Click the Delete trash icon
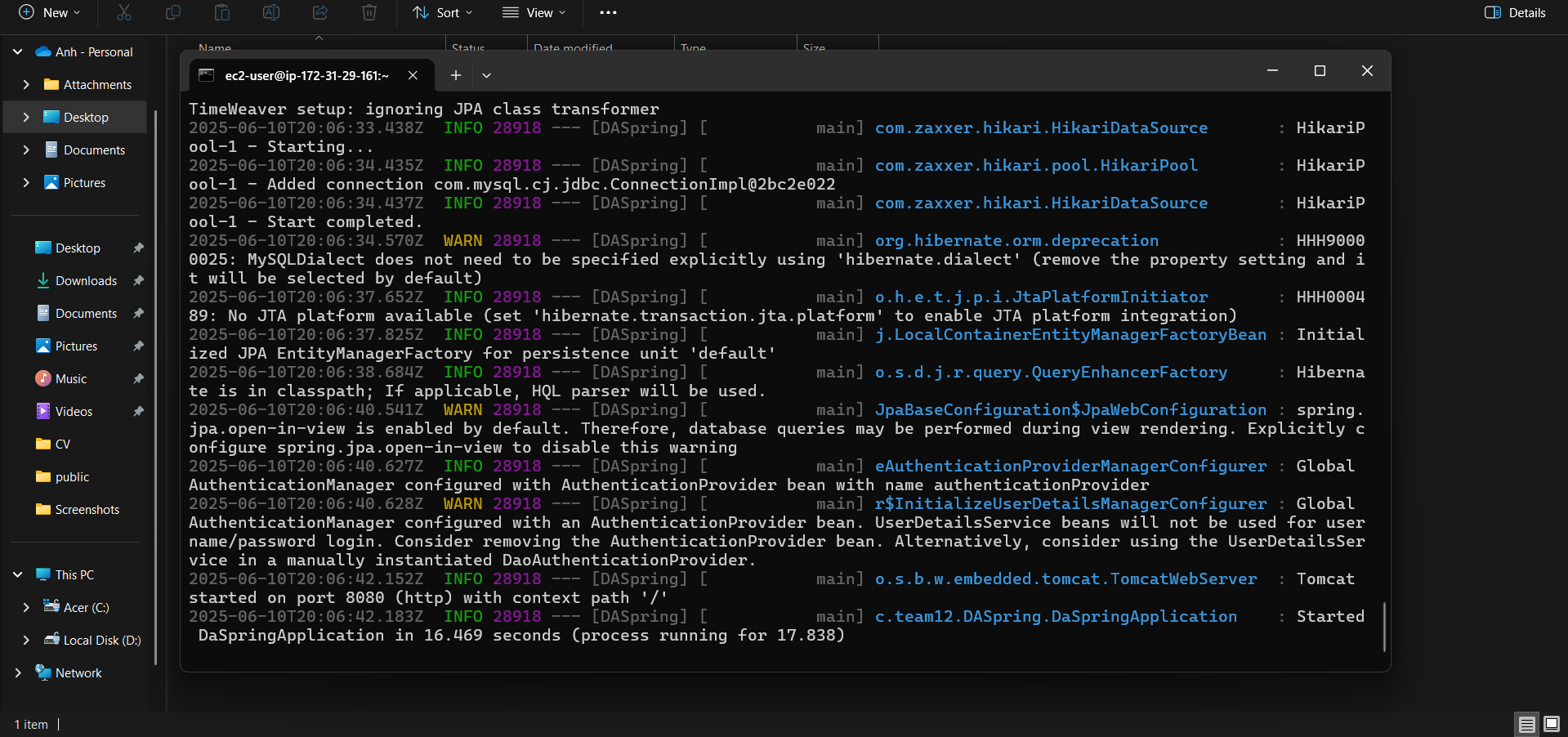This screenshot has height=737, width=1568. (369, 12)
